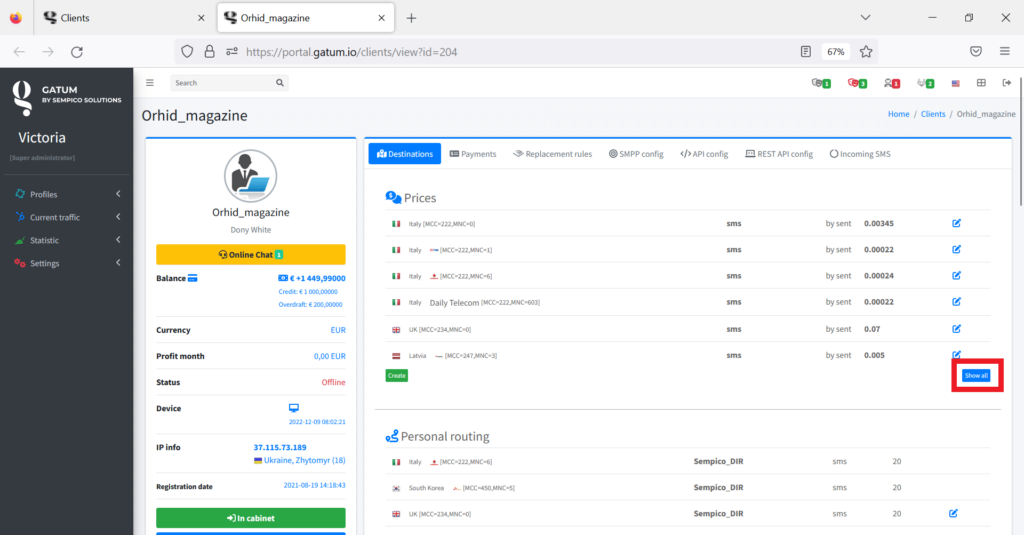Click the logout icon in top bar

pos(1006,83)
